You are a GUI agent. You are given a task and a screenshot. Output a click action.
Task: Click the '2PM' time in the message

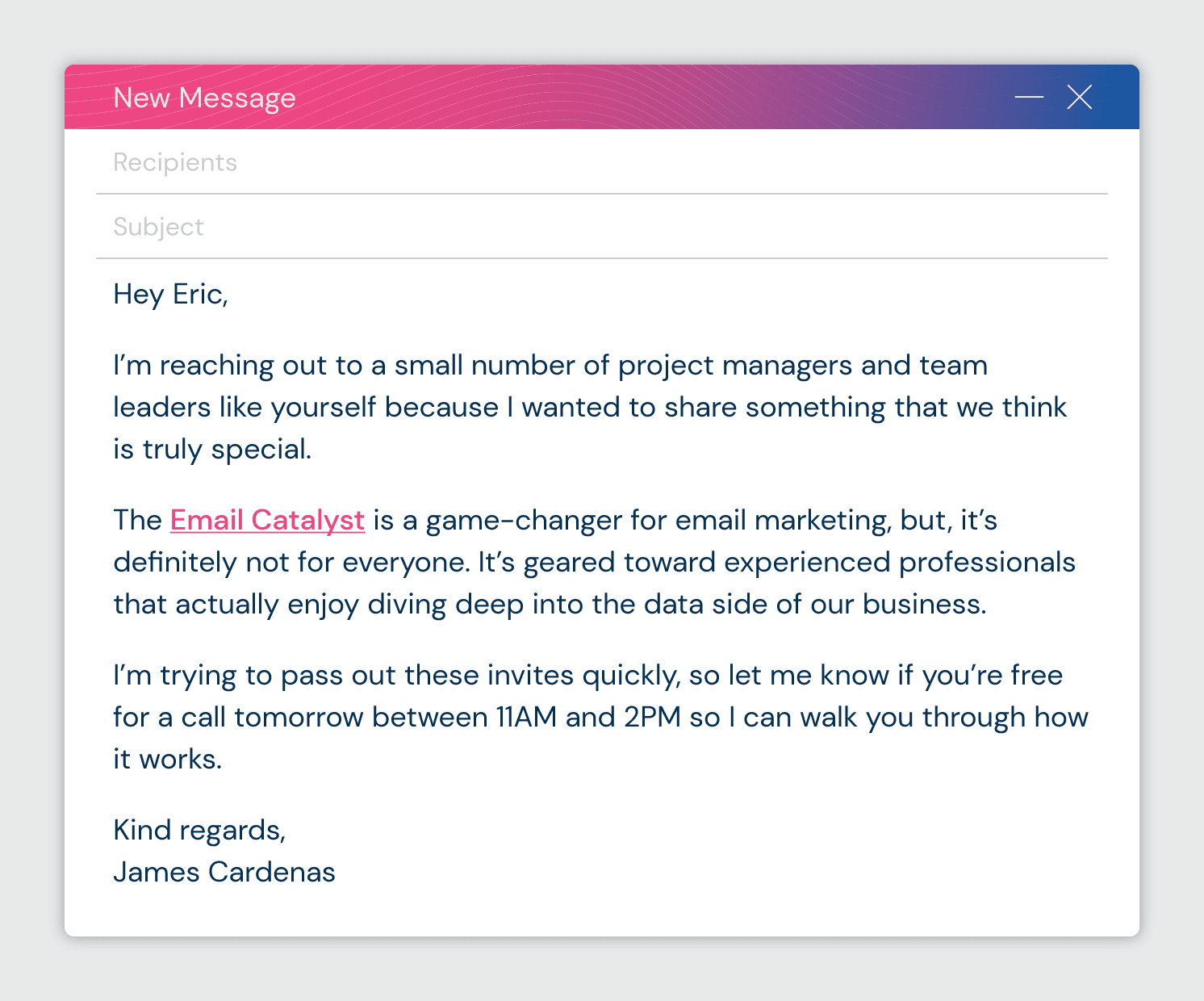[x=652, y=718]
